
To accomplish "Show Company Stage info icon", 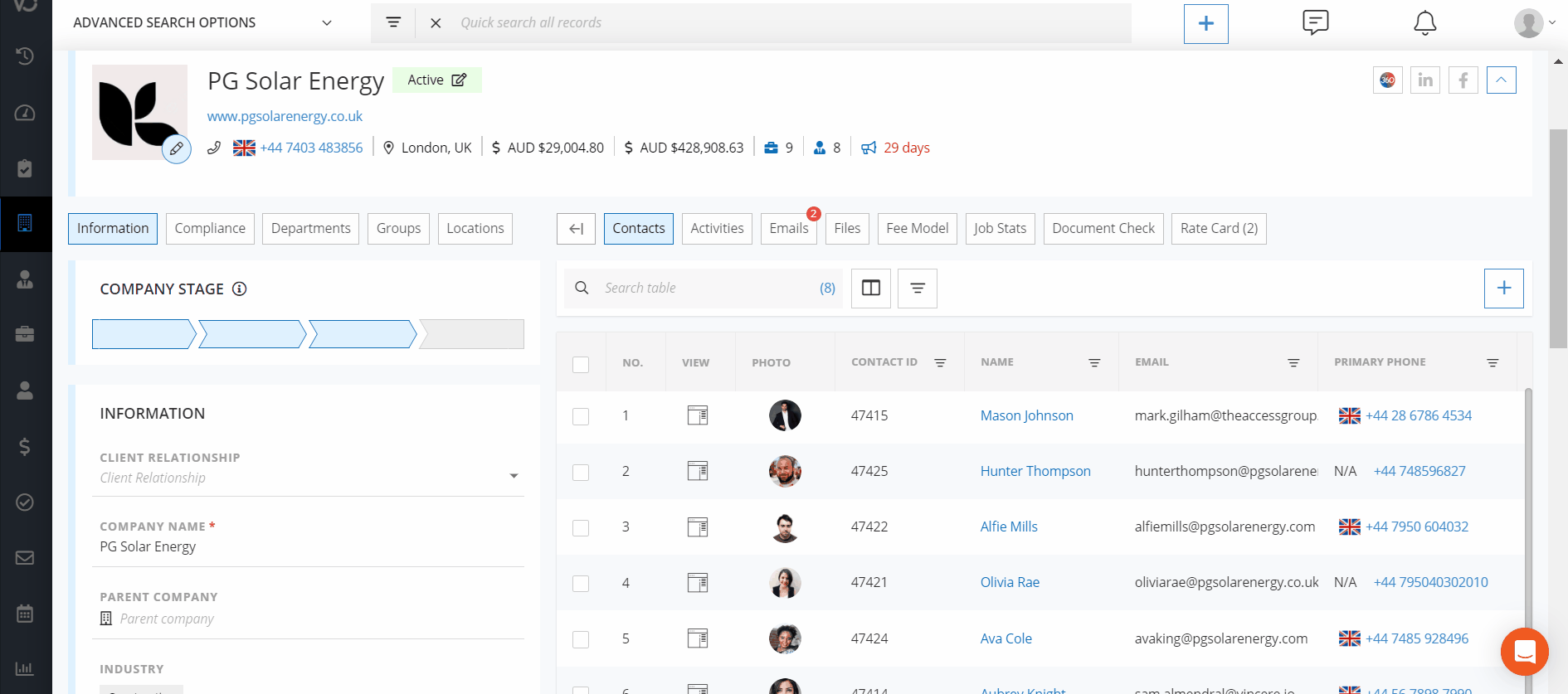I will pos(240,289).
